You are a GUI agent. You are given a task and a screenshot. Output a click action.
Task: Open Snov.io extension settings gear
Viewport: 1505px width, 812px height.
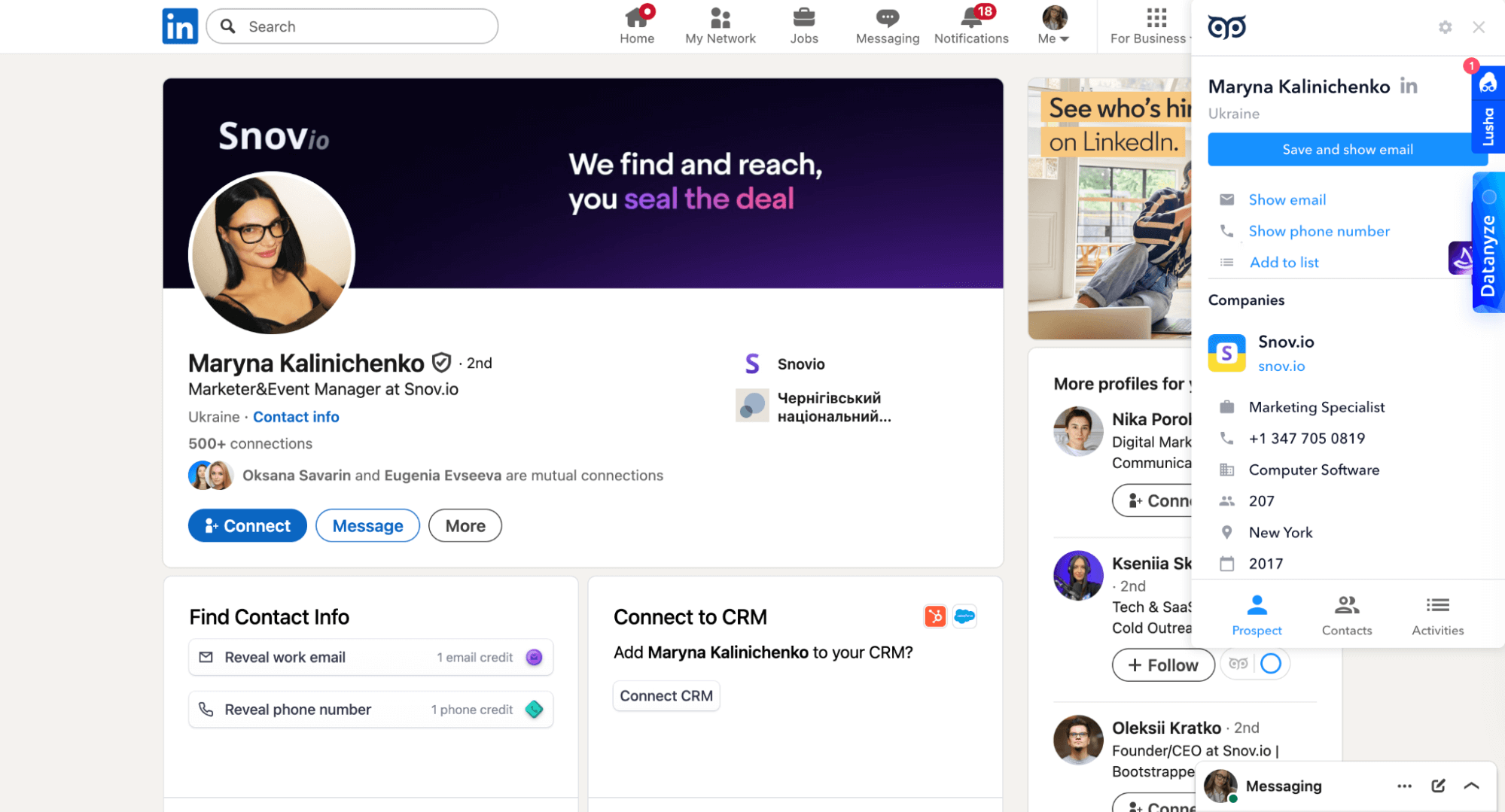coord(1445,27)
